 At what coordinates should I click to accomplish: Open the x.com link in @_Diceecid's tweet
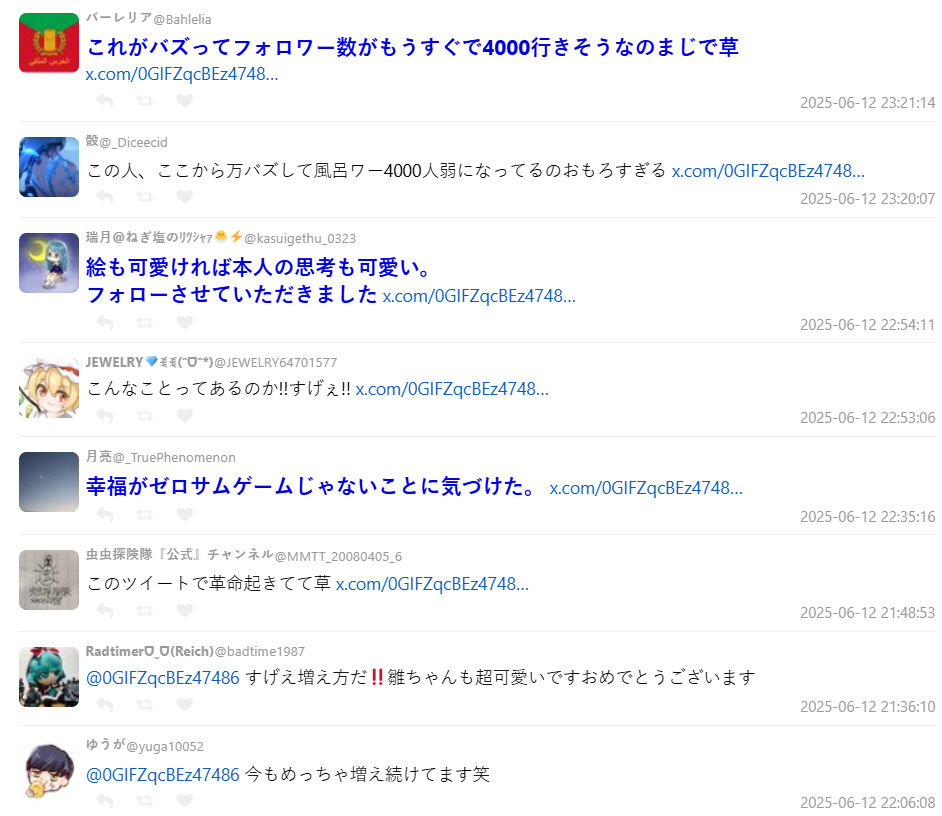pyautogui.click(x=768, y=171)
